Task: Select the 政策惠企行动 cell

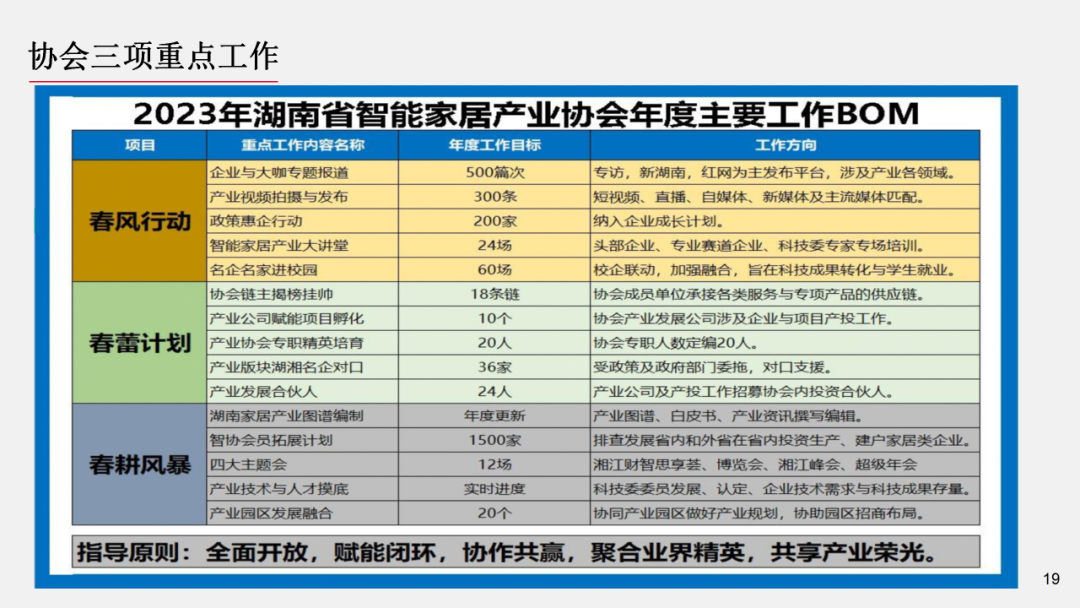Action: [x=302, y=221]
